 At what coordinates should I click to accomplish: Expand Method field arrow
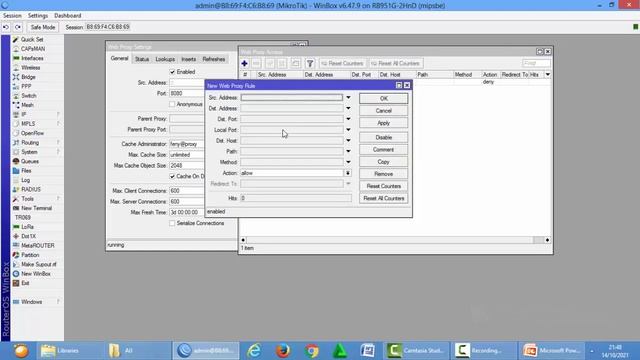coord(348,162)
